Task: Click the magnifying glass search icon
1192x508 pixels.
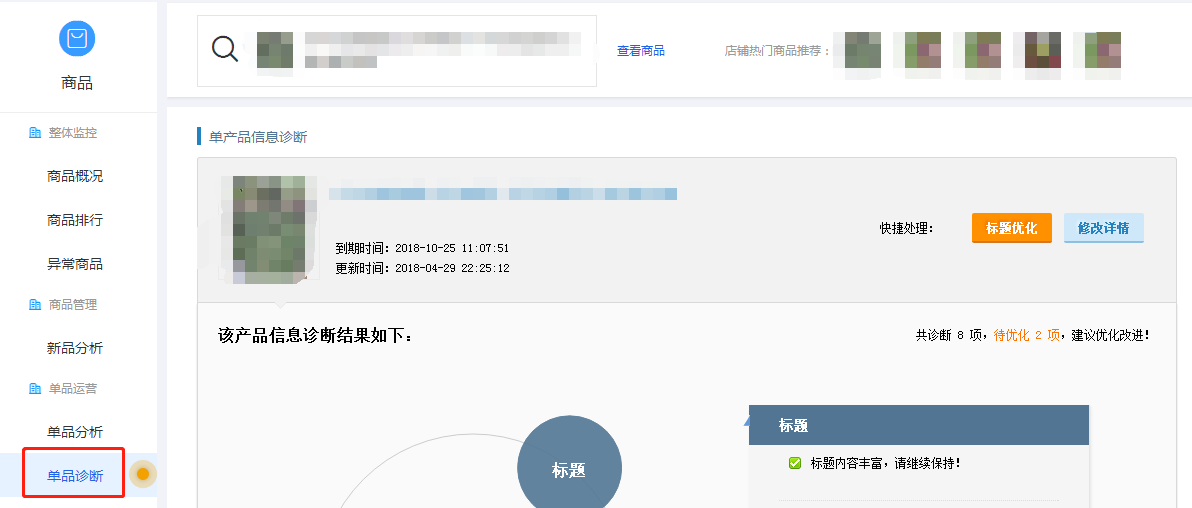Action: click(225, 49)
